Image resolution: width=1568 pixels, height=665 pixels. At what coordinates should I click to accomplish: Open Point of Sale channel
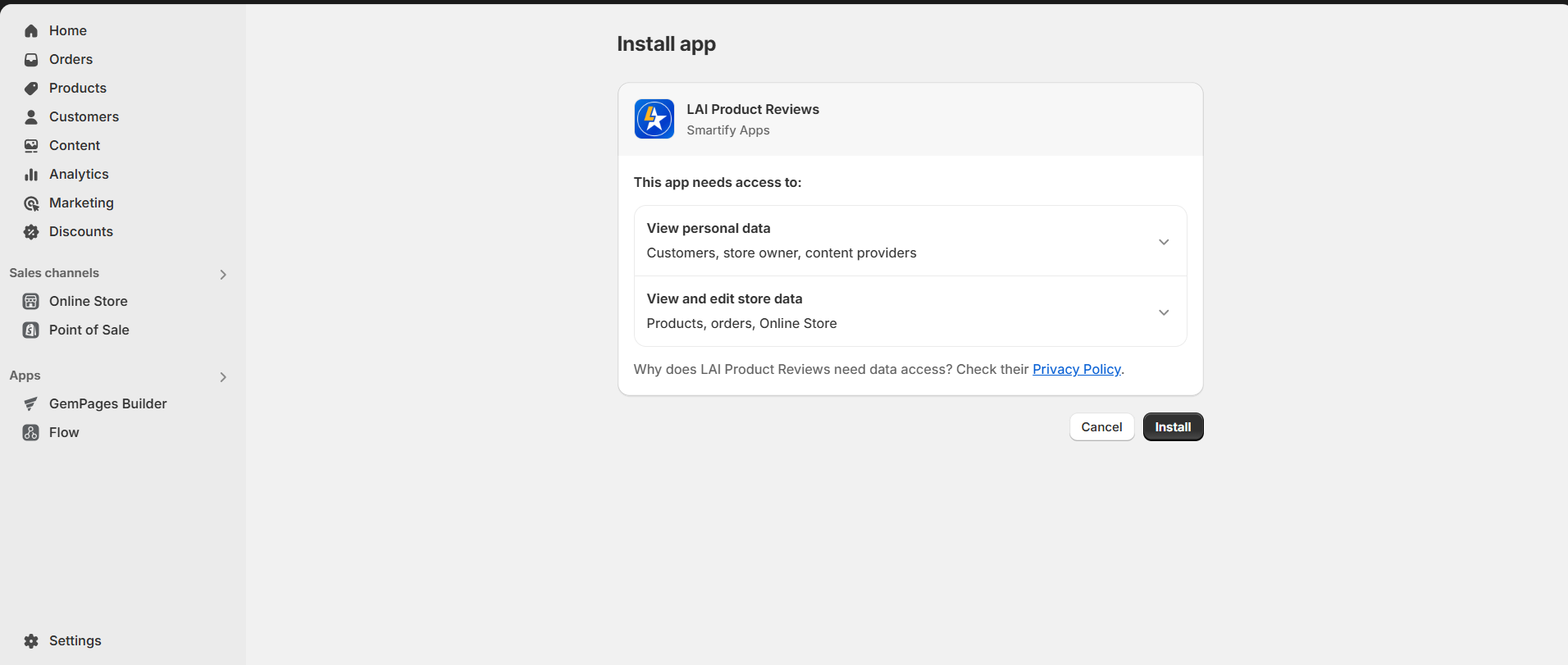89,330
